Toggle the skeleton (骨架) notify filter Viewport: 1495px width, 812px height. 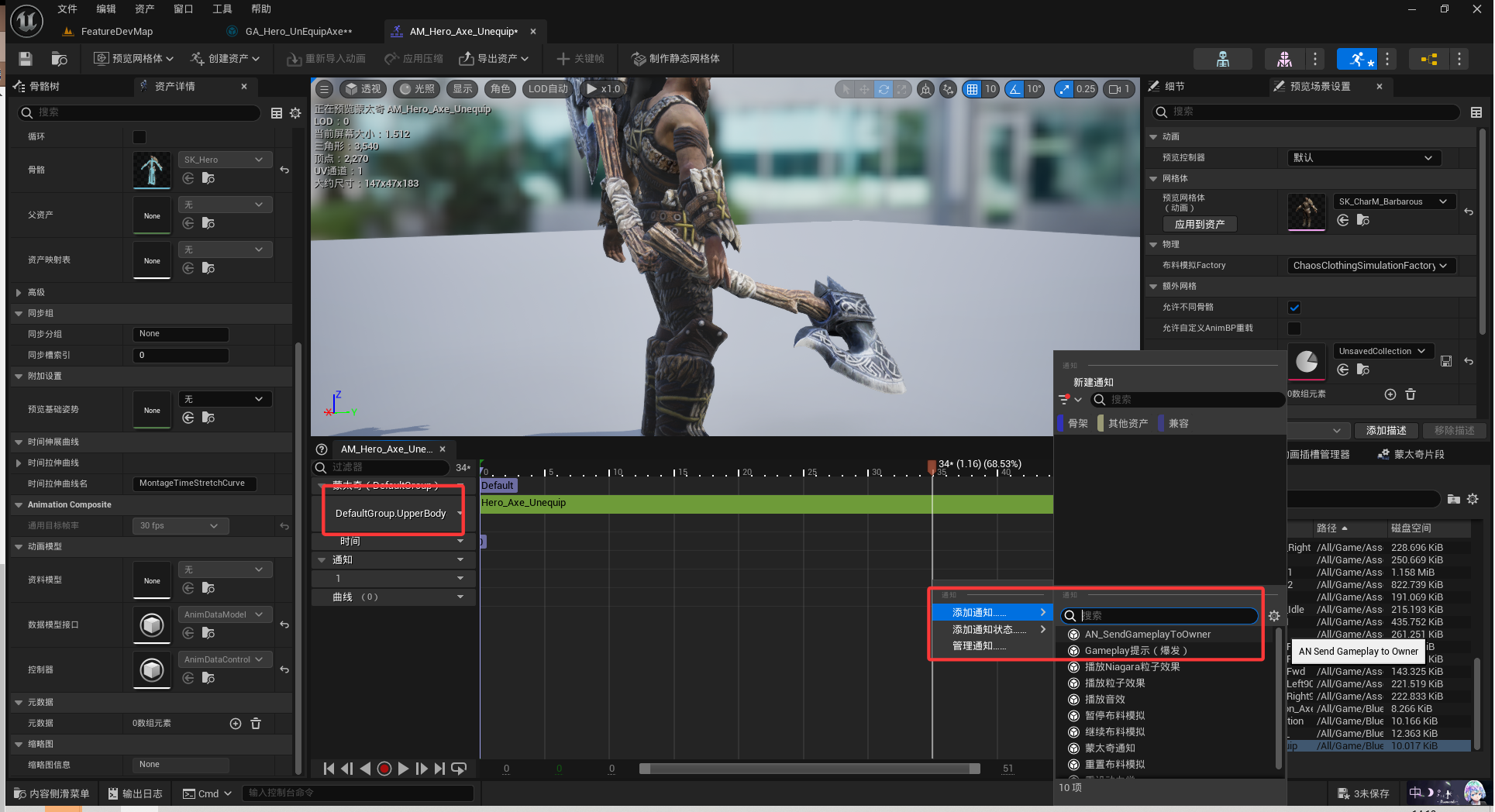pyautogui.click(x=1074, y=424)
